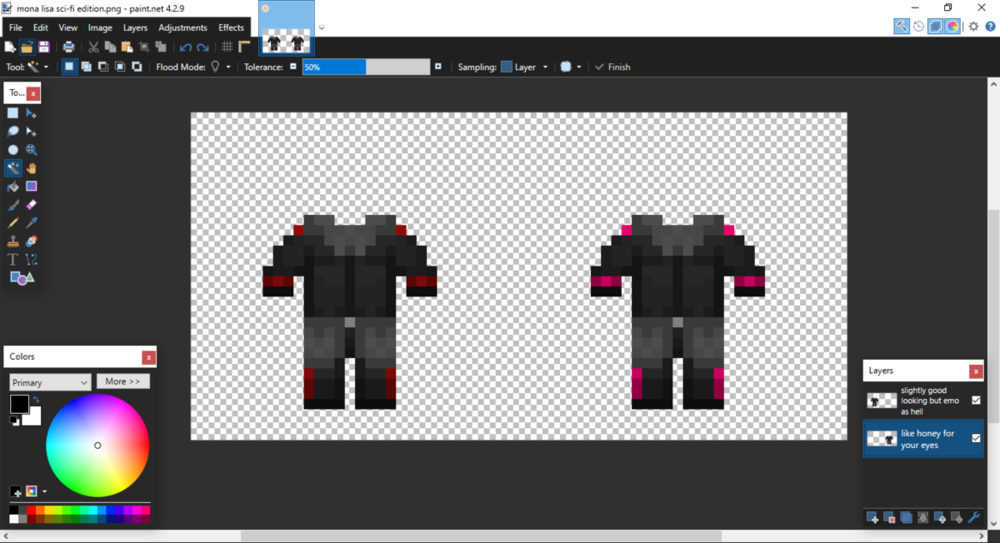The width and height of the screenshot is (1000, 543).
Task: Click the Add New Layer icon
Action: (873, 517)
